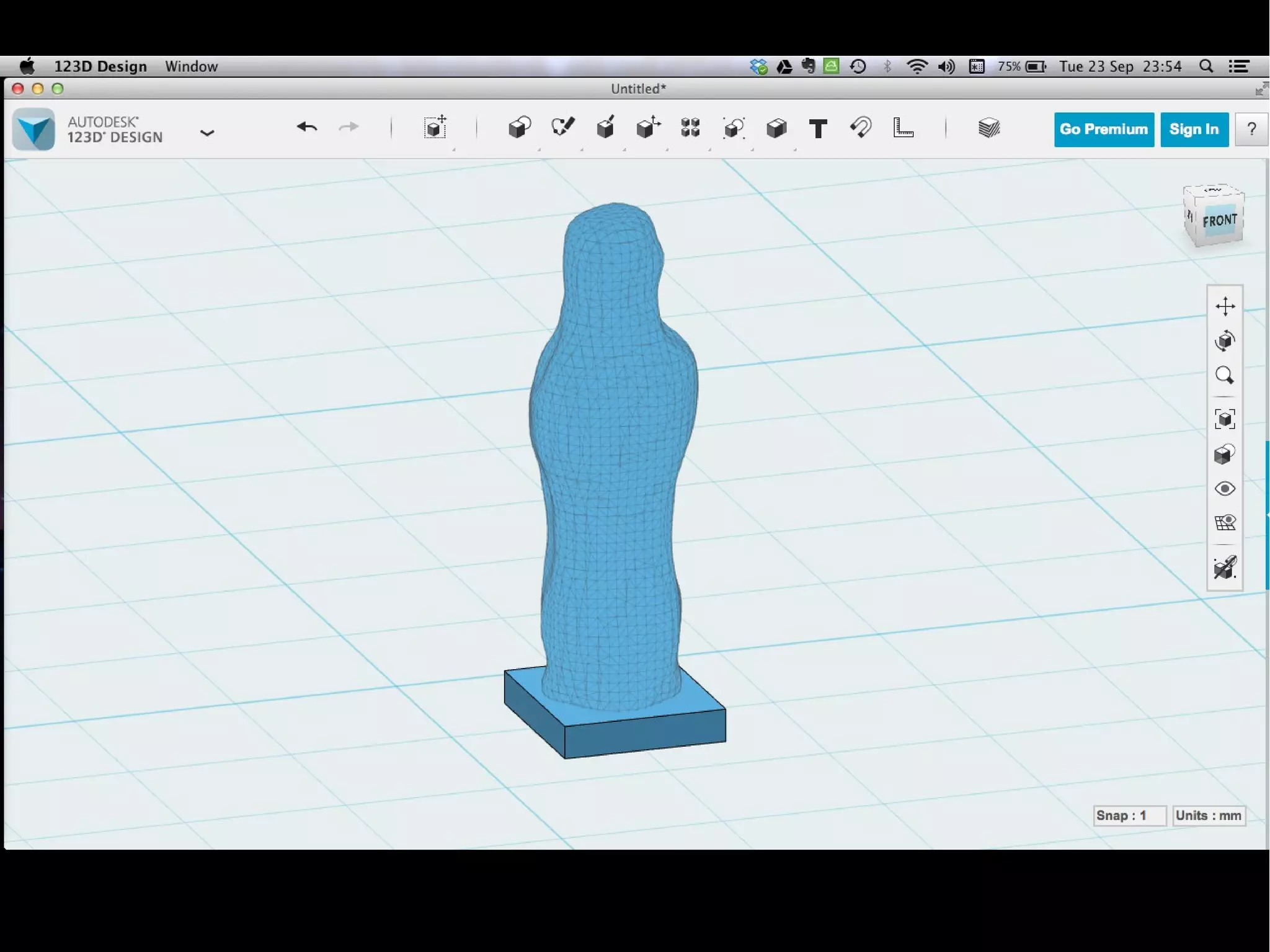Expand the 123D Design application menu chevron
The height and width of the screenshot is (952, 1270).
pos(207,133)
